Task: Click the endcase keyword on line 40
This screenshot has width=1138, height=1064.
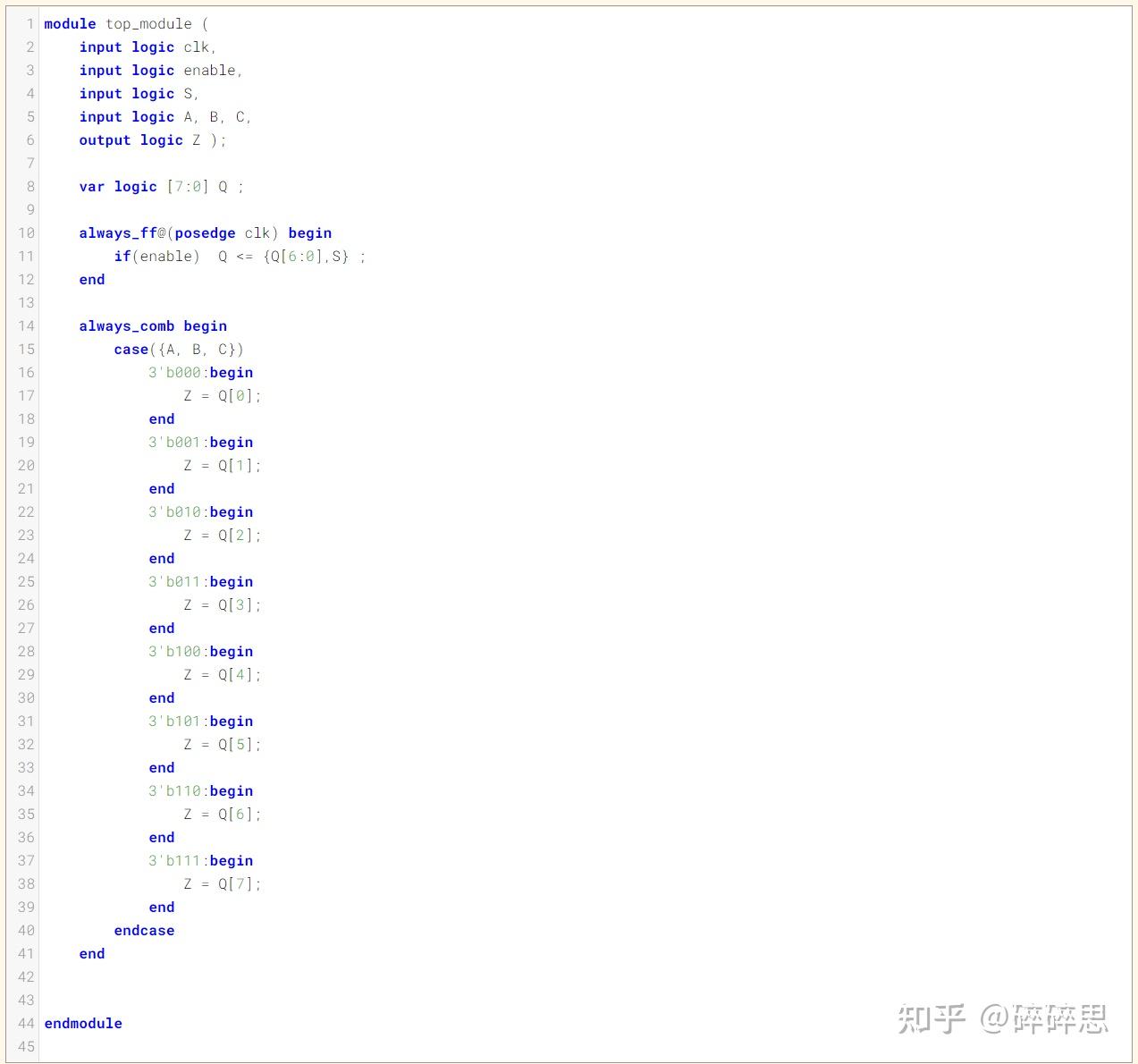Action: pos(144,930)
